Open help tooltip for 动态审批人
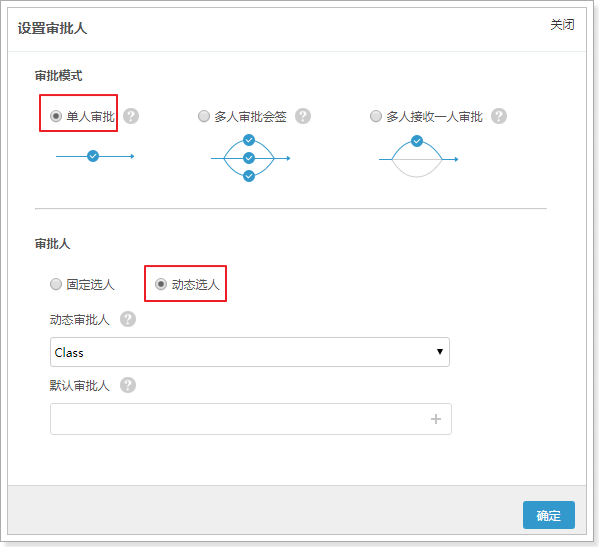This screenshot has height=547, width=599. [128, 319]
